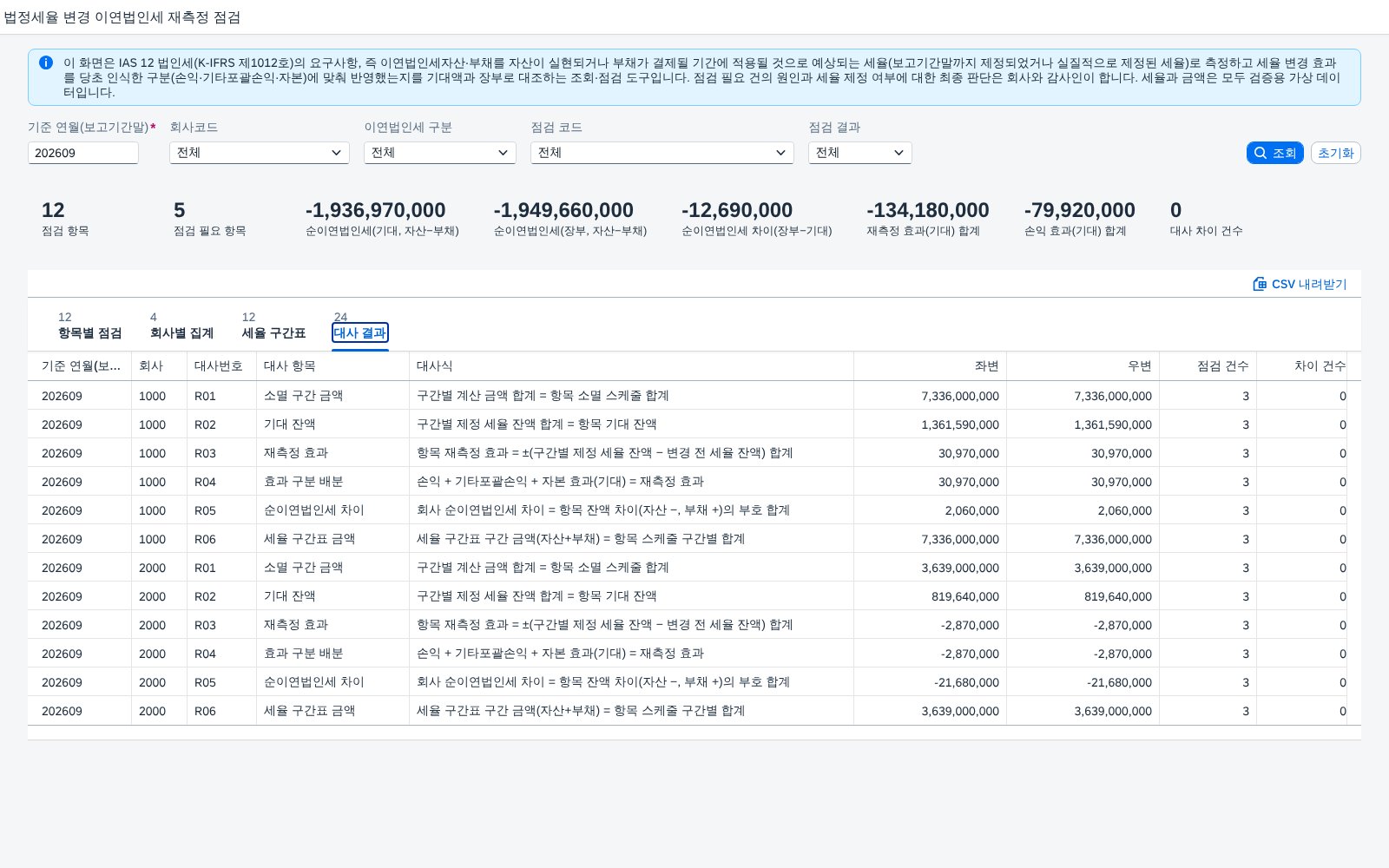1389x868 pixels.
Task: Sort by the 대사번호 column header
Action: pos(221,366)
